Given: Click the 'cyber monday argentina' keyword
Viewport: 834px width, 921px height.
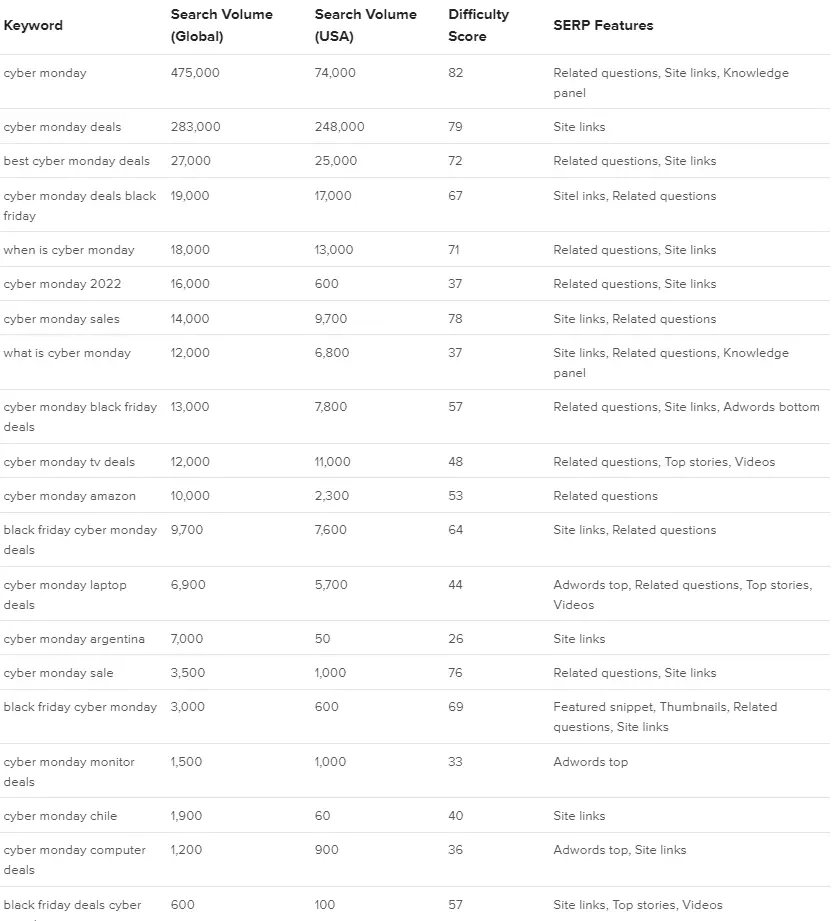Looking at the screenshot, I should click(x=74, y=639).
